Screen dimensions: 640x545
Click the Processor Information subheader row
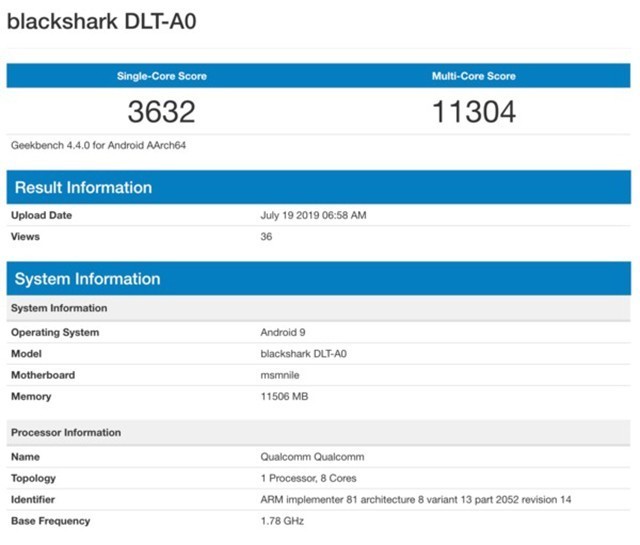[66, 432]
